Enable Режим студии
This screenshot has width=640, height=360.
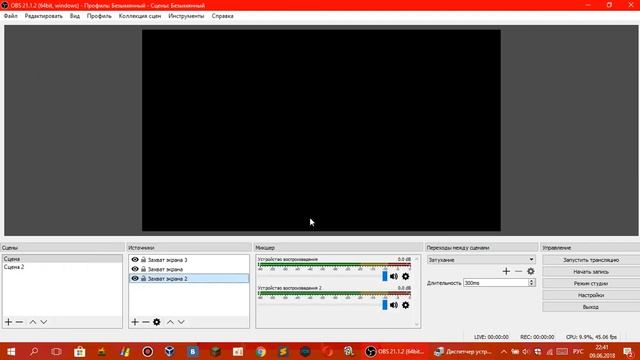(591, 283)
